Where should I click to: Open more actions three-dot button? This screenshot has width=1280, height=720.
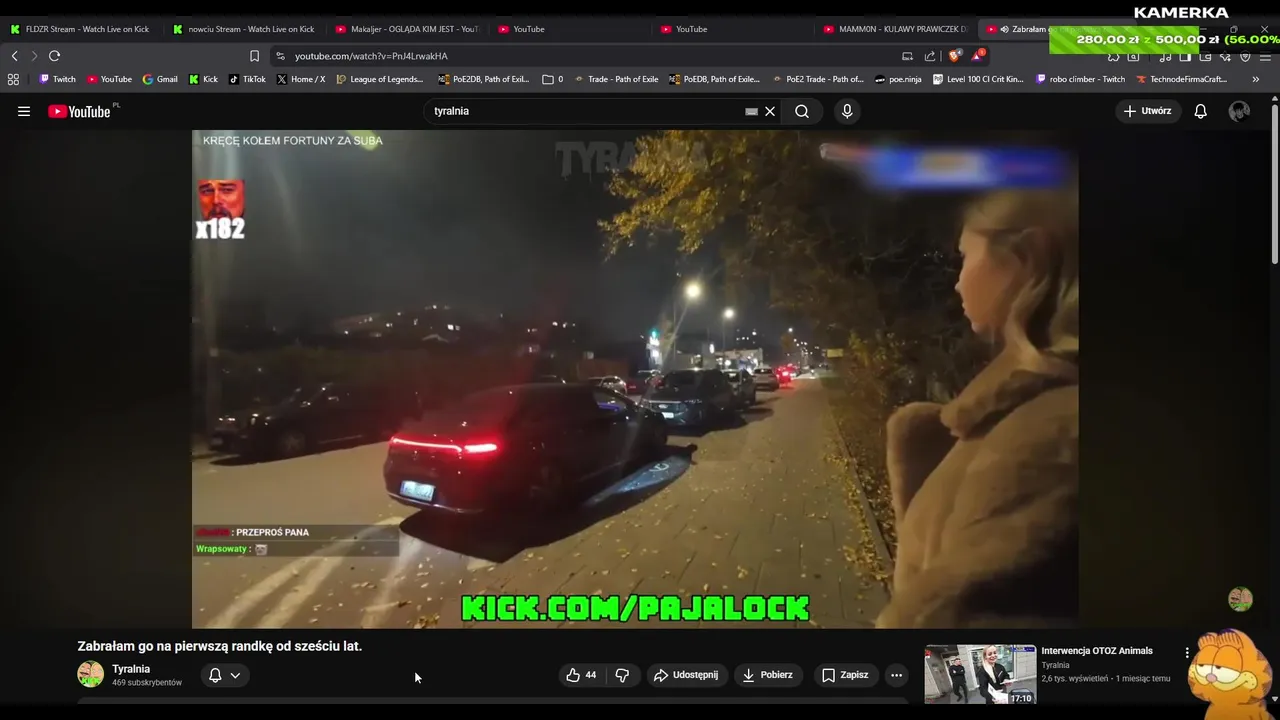click(x=896, y=675)
